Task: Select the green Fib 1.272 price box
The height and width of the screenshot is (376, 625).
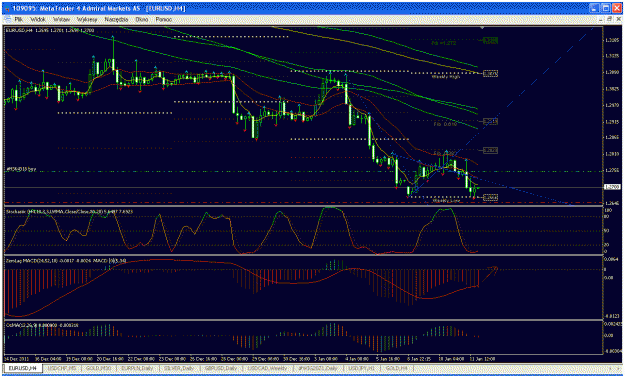Action: (x=490, y=40)
